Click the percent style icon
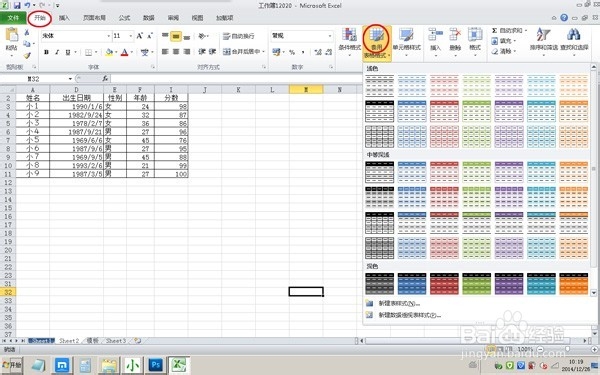This screenshot has width=600, height=375. pos(292,52)
